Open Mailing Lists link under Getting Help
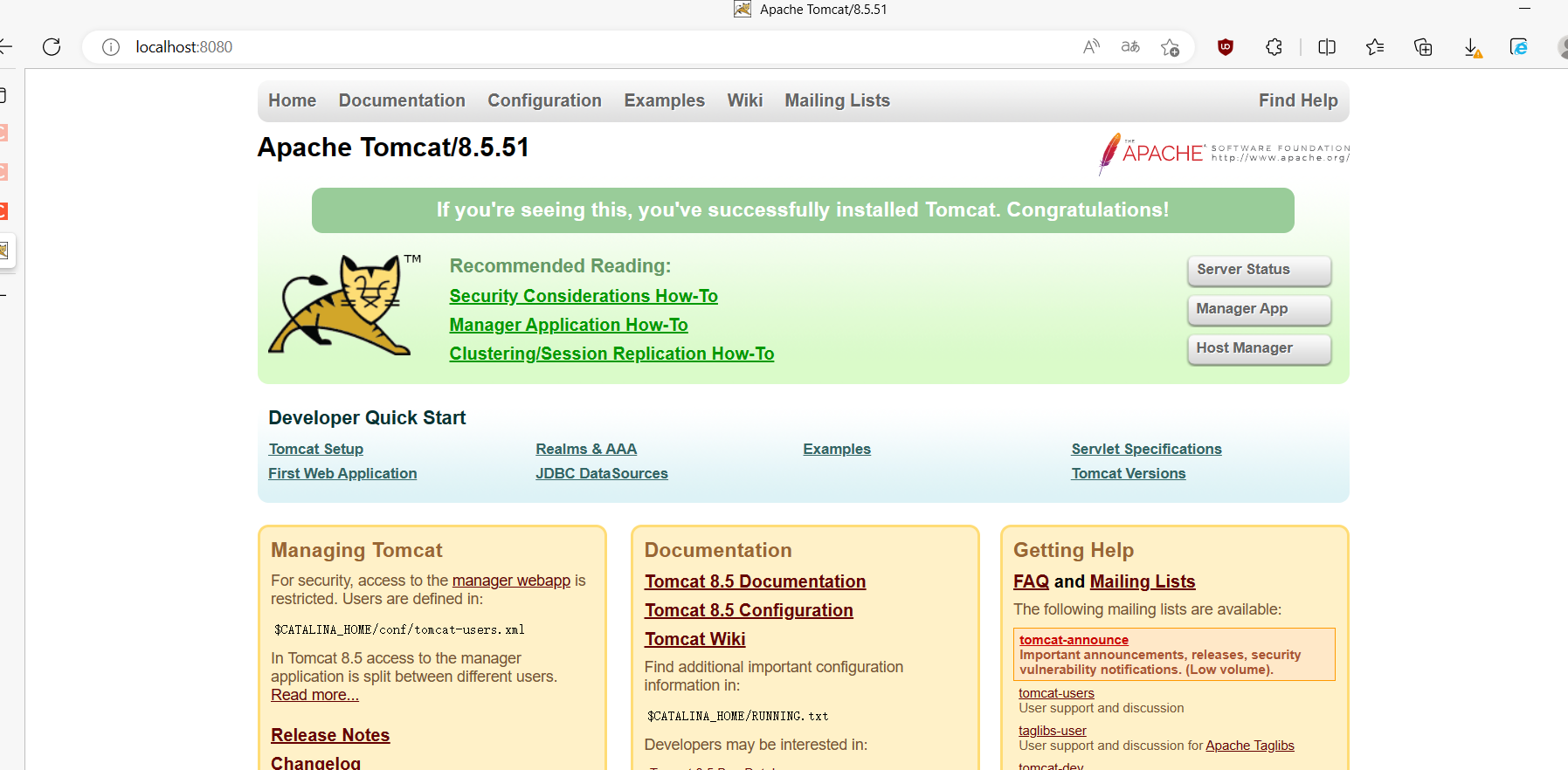Image resolution: width=1568 pixels, height=770 pixels. [x=1143, y=581]
